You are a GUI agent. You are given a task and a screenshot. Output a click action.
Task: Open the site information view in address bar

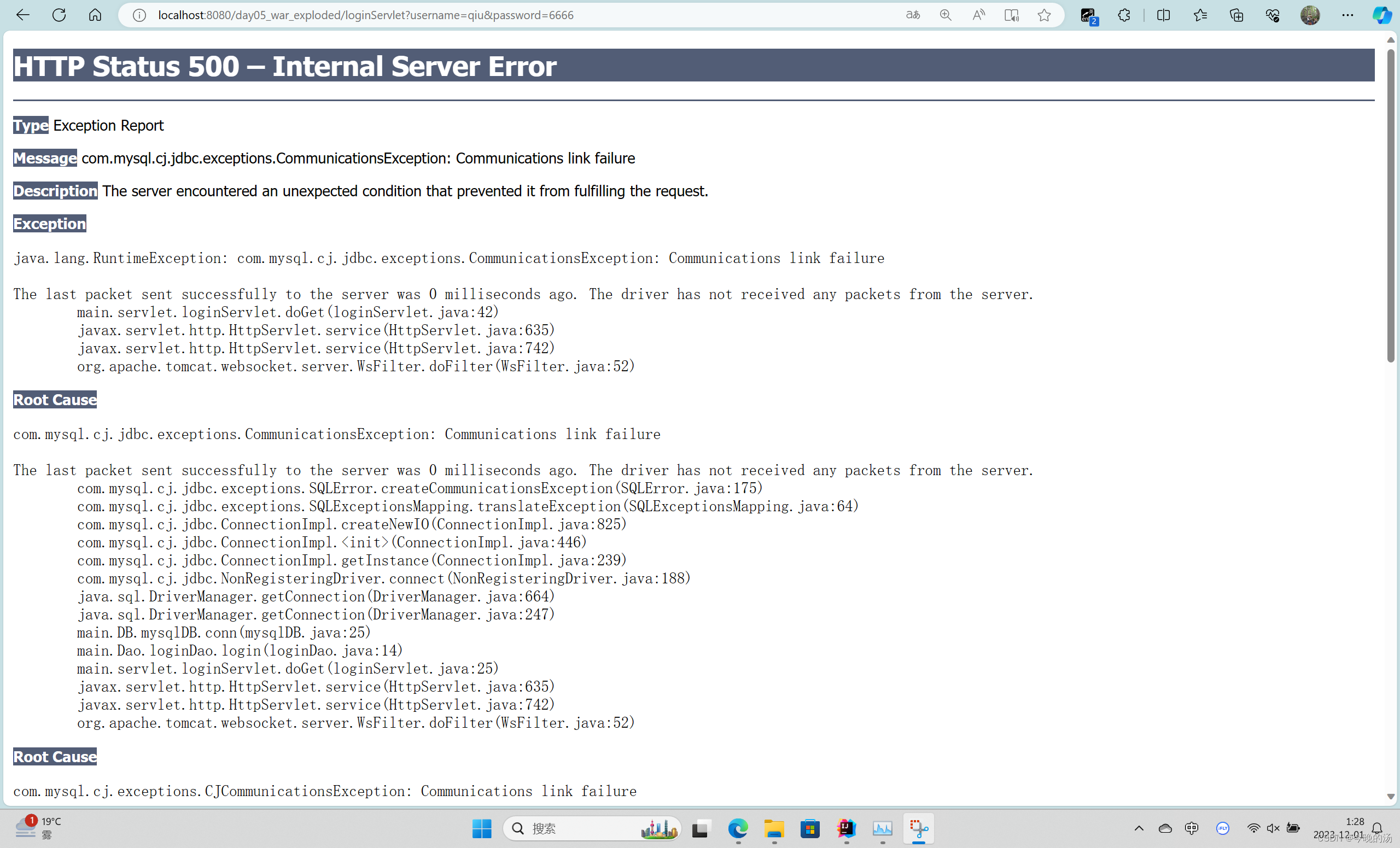click(x=139, y=15)
